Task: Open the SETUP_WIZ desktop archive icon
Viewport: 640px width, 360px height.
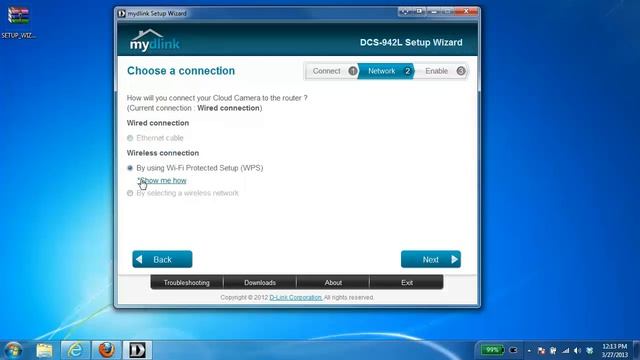Action: [x=18, y=21]
